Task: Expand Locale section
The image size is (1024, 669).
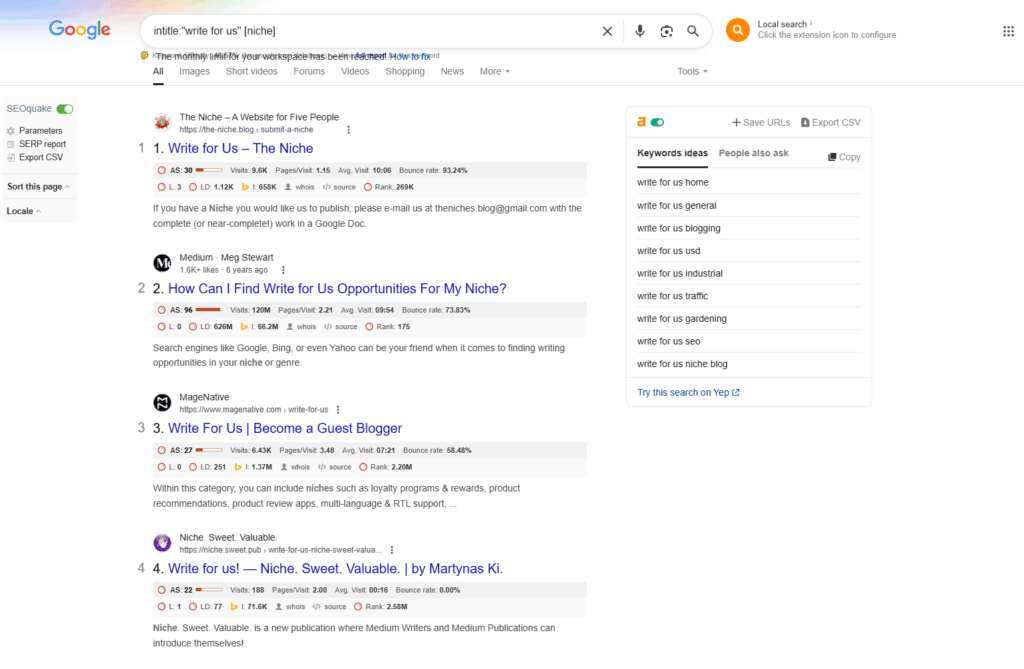Action: tap(24, 211)
